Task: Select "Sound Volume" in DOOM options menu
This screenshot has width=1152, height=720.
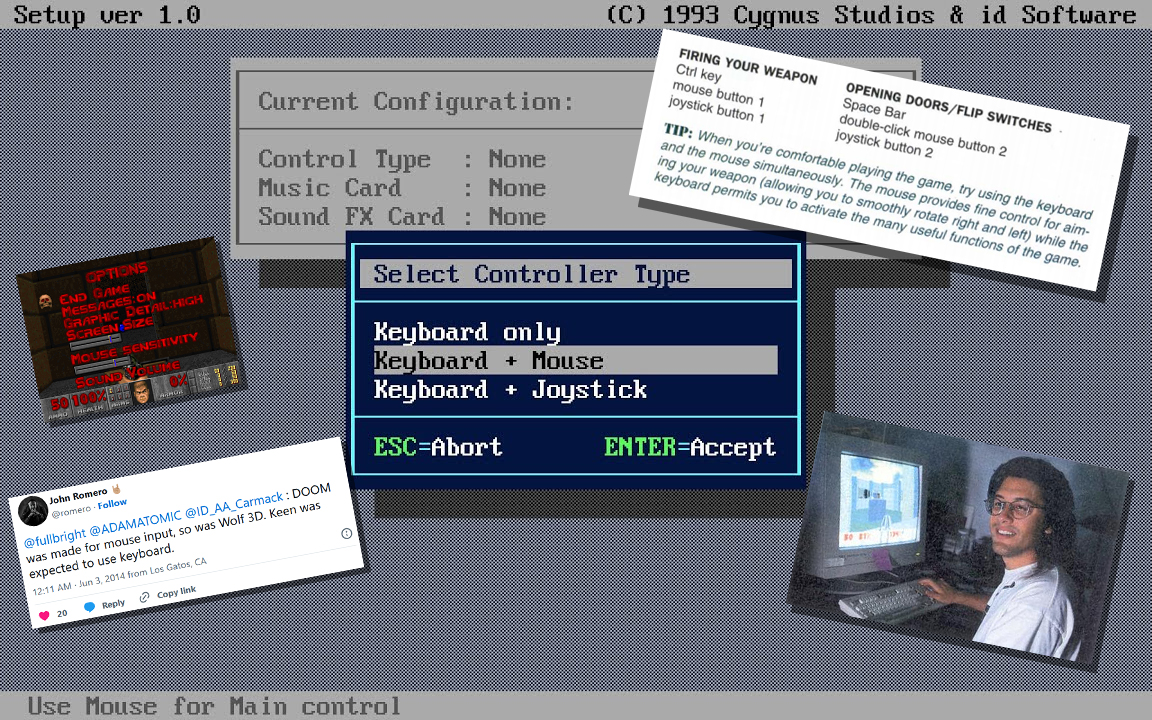Action: tap(128, 375)
